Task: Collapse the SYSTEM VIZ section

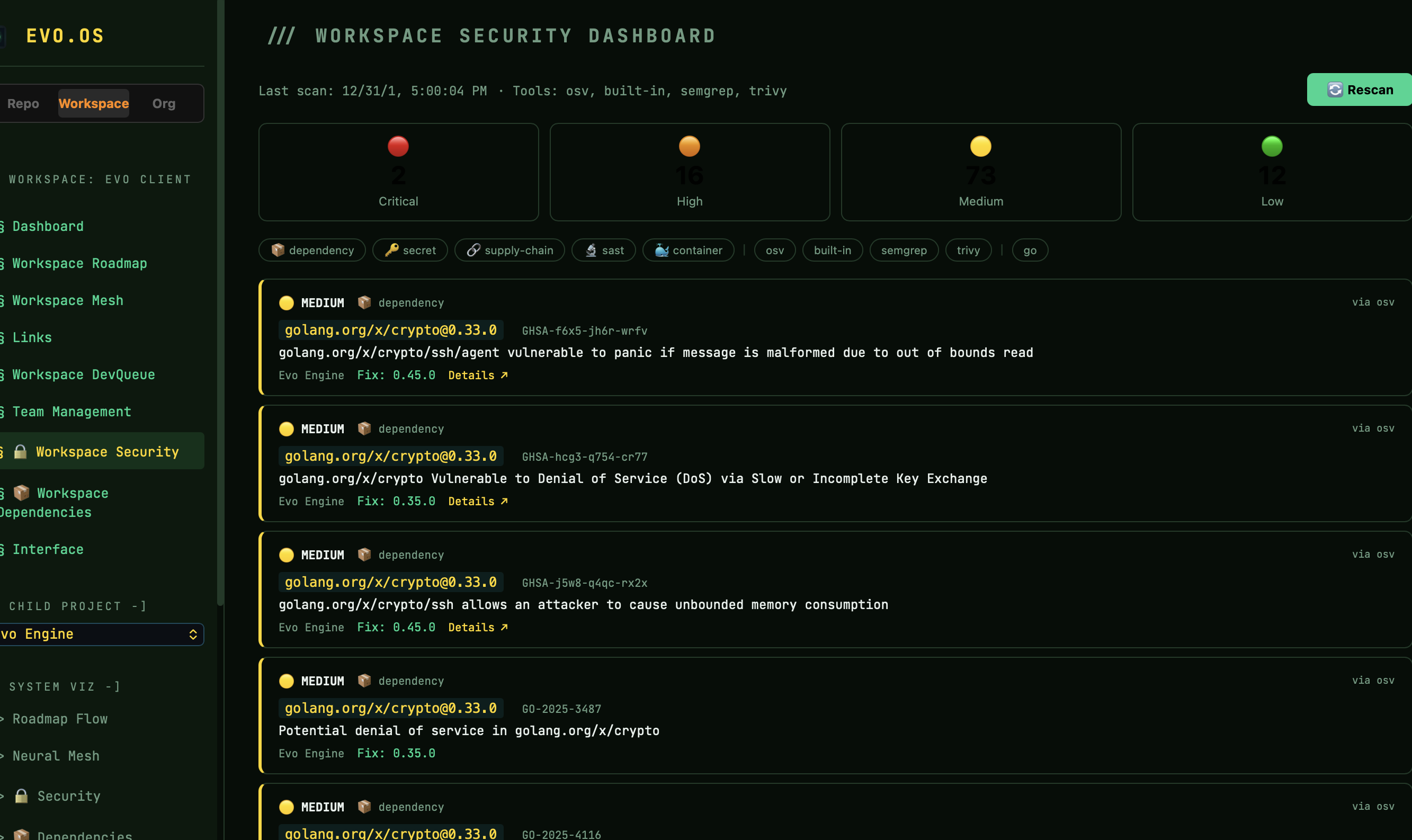Action: coord(65,686)
